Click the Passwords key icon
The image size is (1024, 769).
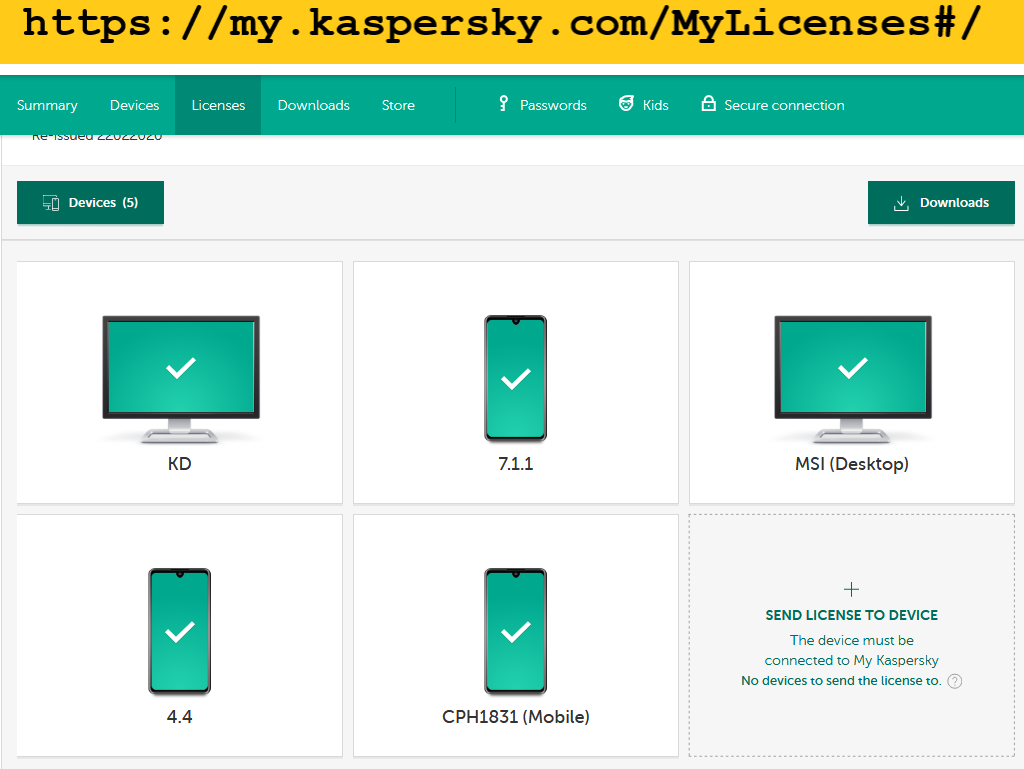tap(503, 104)
